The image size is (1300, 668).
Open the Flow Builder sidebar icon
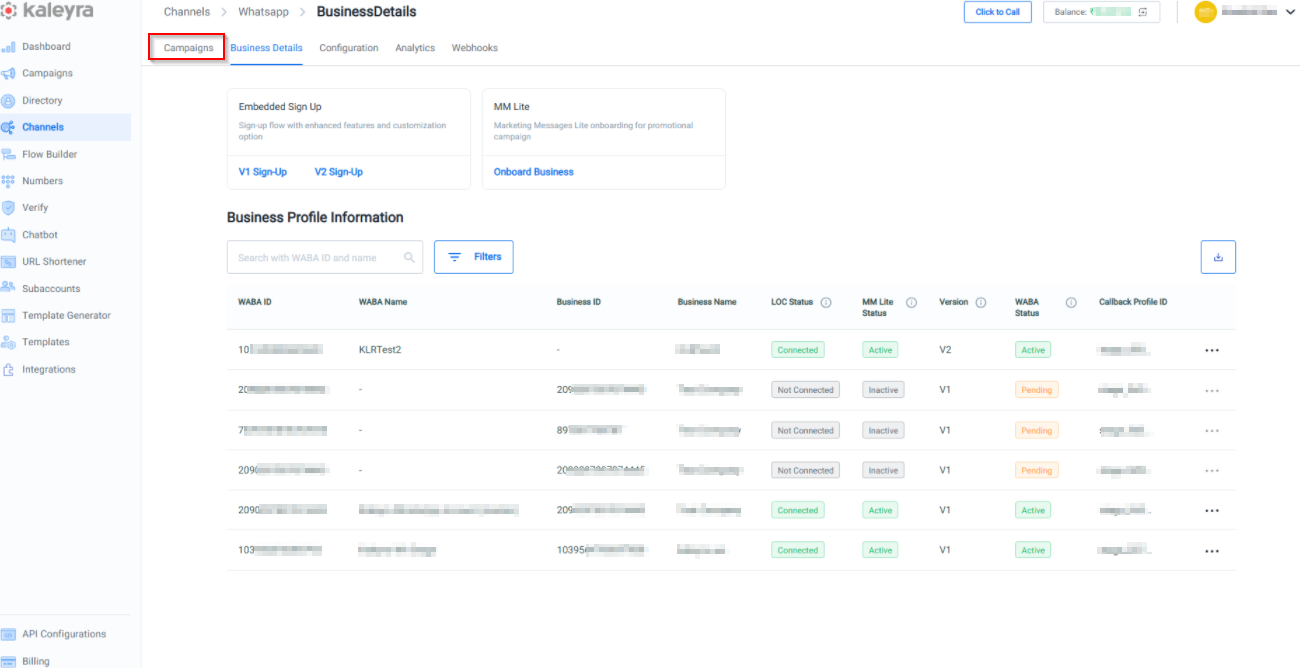[9, 154]
